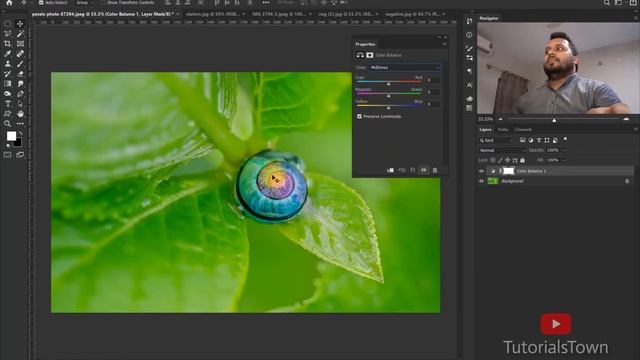Toggle Quick Mask mode
This screenshot has width=640, height=360.
(x=7, y=155)
